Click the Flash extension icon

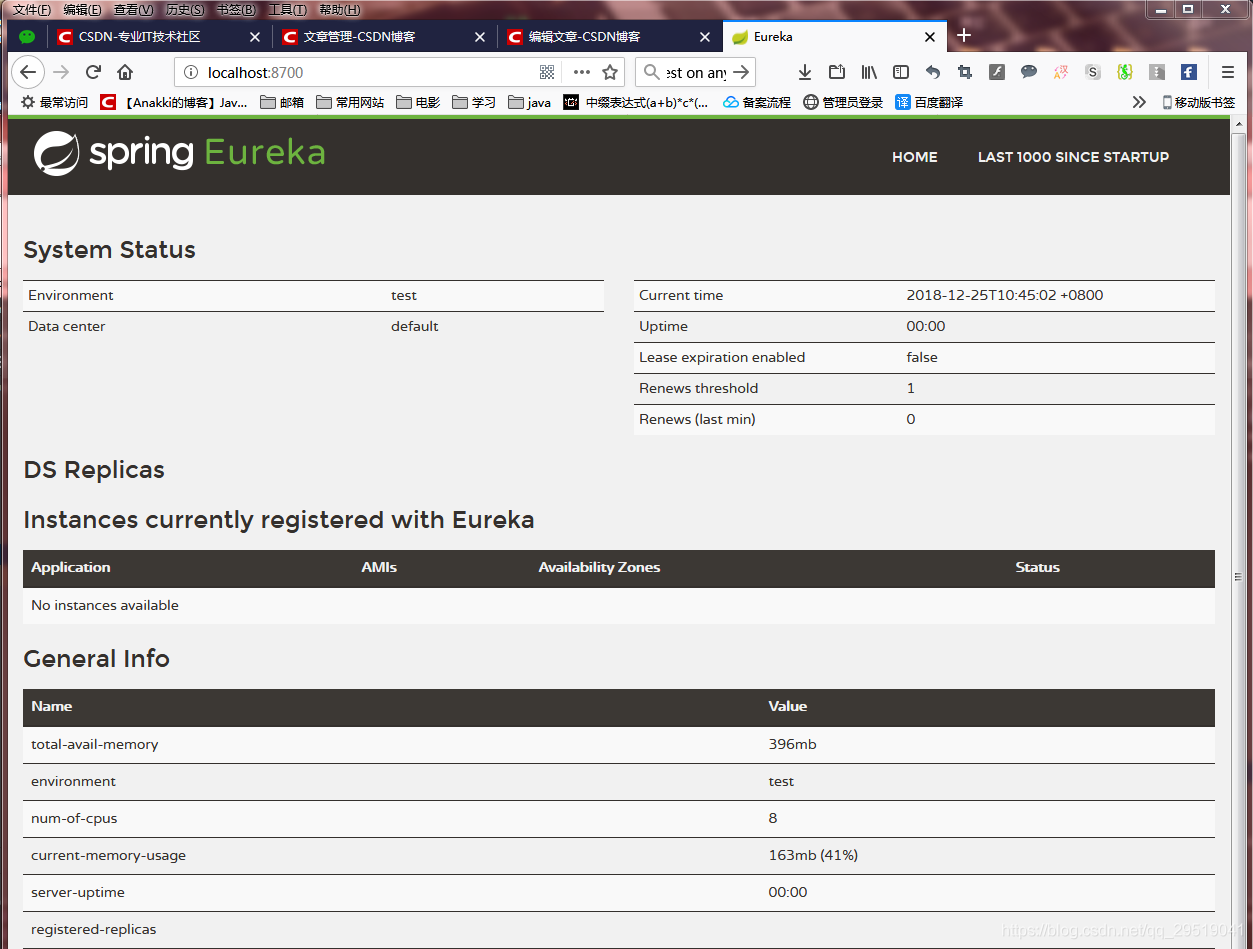(x=997, y=72)
